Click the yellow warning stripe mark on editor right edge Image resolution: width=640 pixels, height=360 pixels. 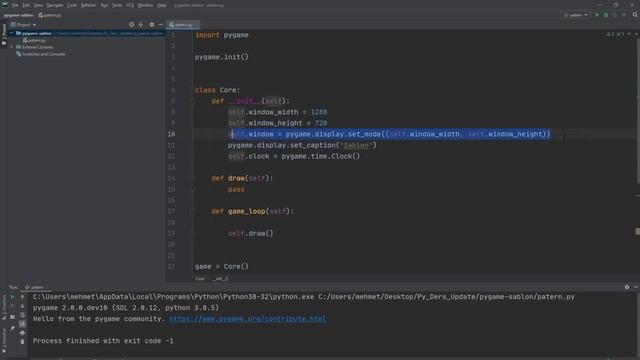638,231
